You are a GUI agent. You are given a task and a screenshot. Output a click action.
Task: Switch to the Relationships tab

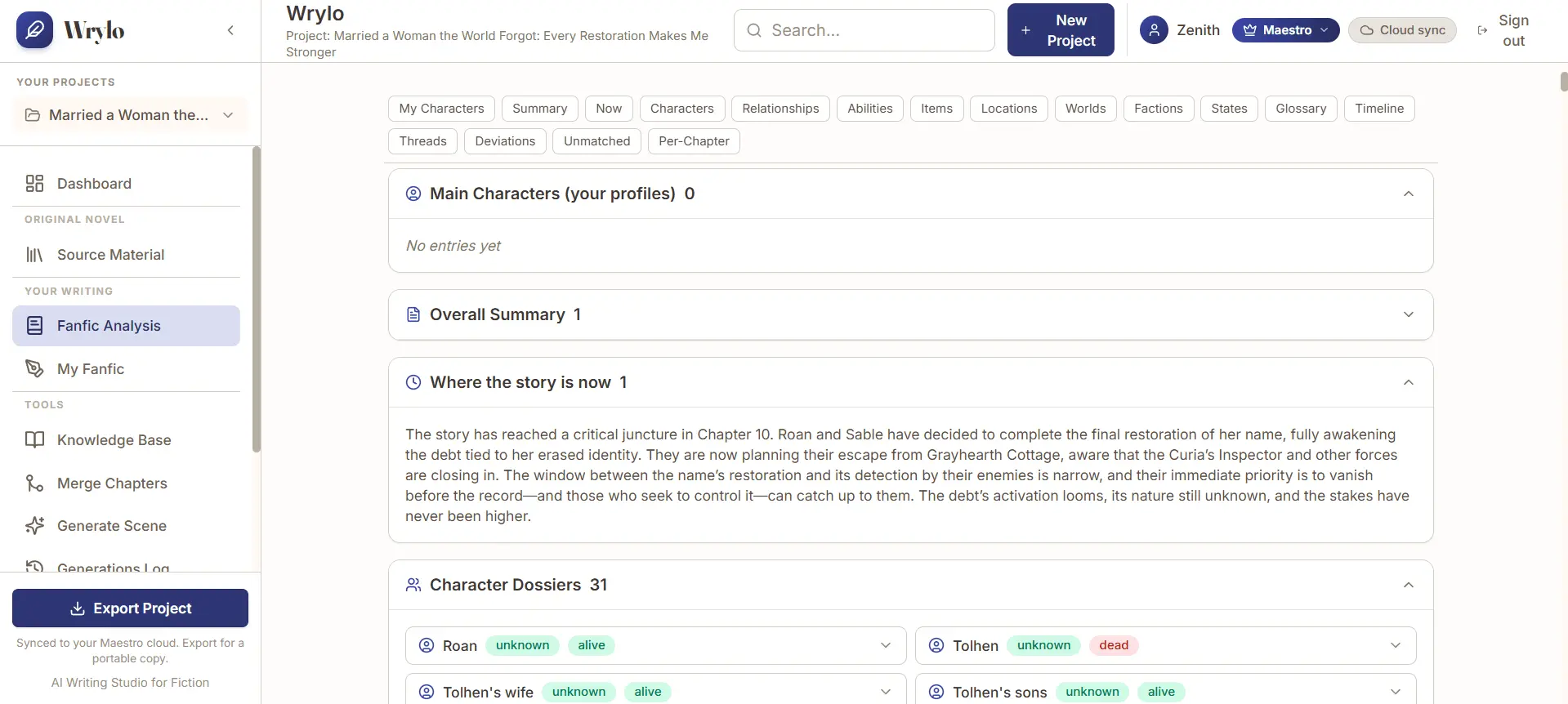[780, 109]
